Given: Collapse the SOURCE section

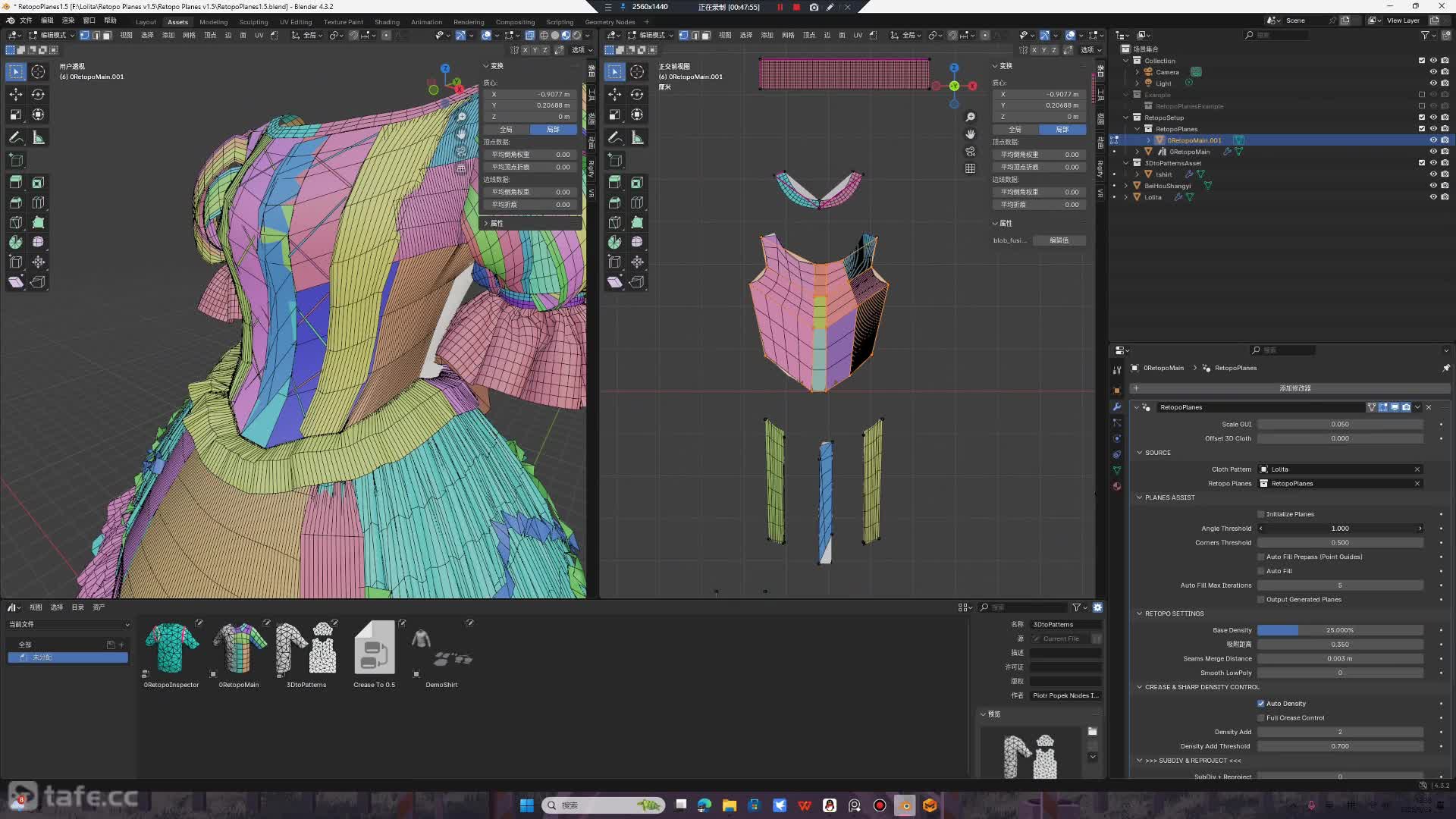Looking at the screenshot, I should tap(1139, 453).
